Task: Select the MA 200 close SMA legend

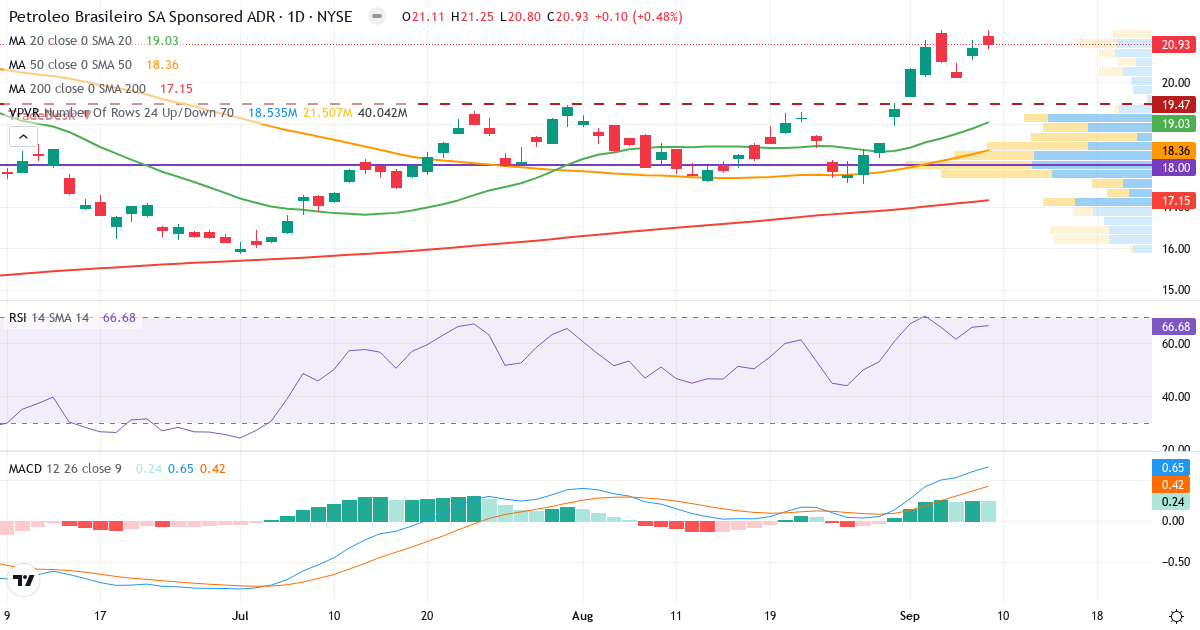Action: [77, 89]
